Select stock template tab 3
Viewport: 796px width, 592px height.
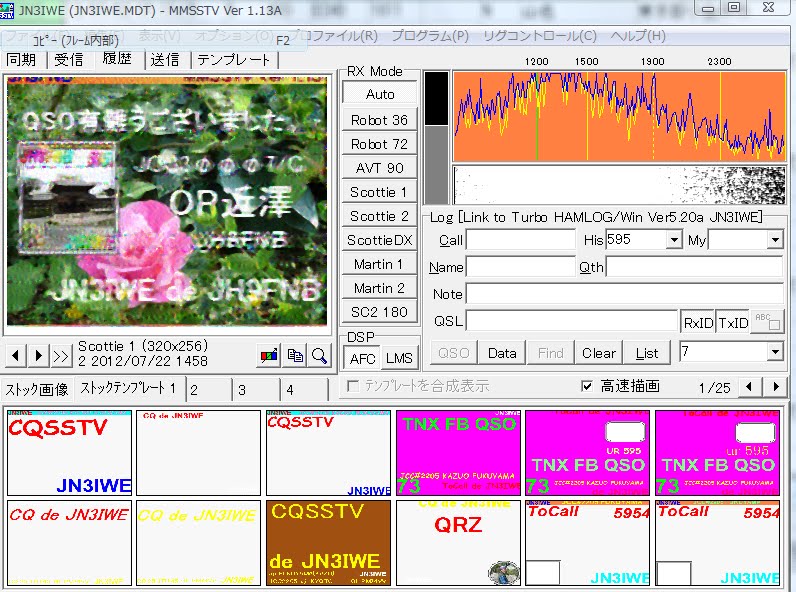256,389
